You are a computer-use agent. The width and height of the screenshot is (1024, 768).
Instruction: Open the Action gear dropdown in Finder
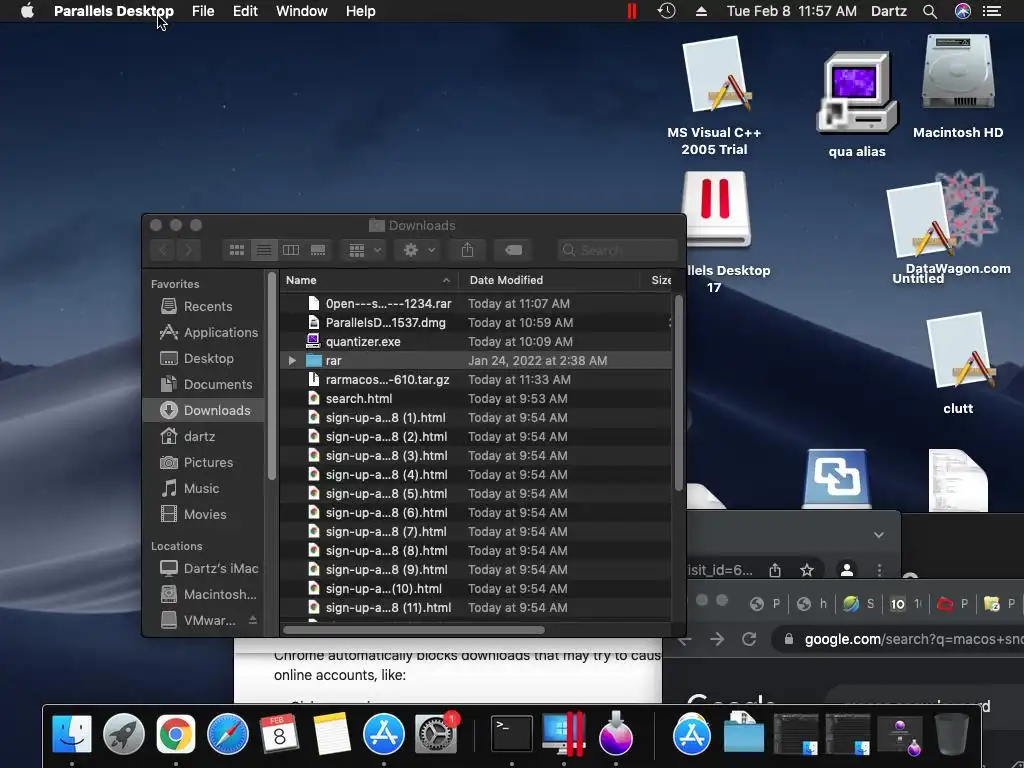coord(419,250)
